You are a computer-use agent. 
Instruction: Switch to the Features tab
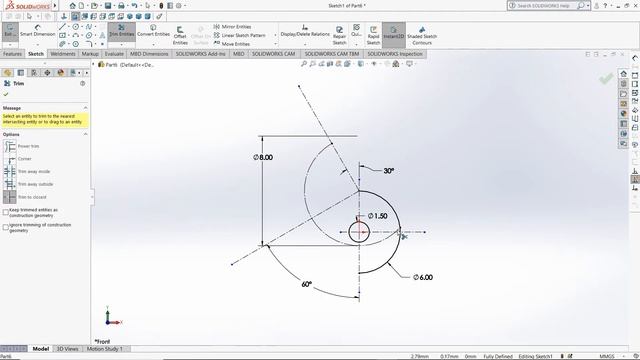(12, 54)
